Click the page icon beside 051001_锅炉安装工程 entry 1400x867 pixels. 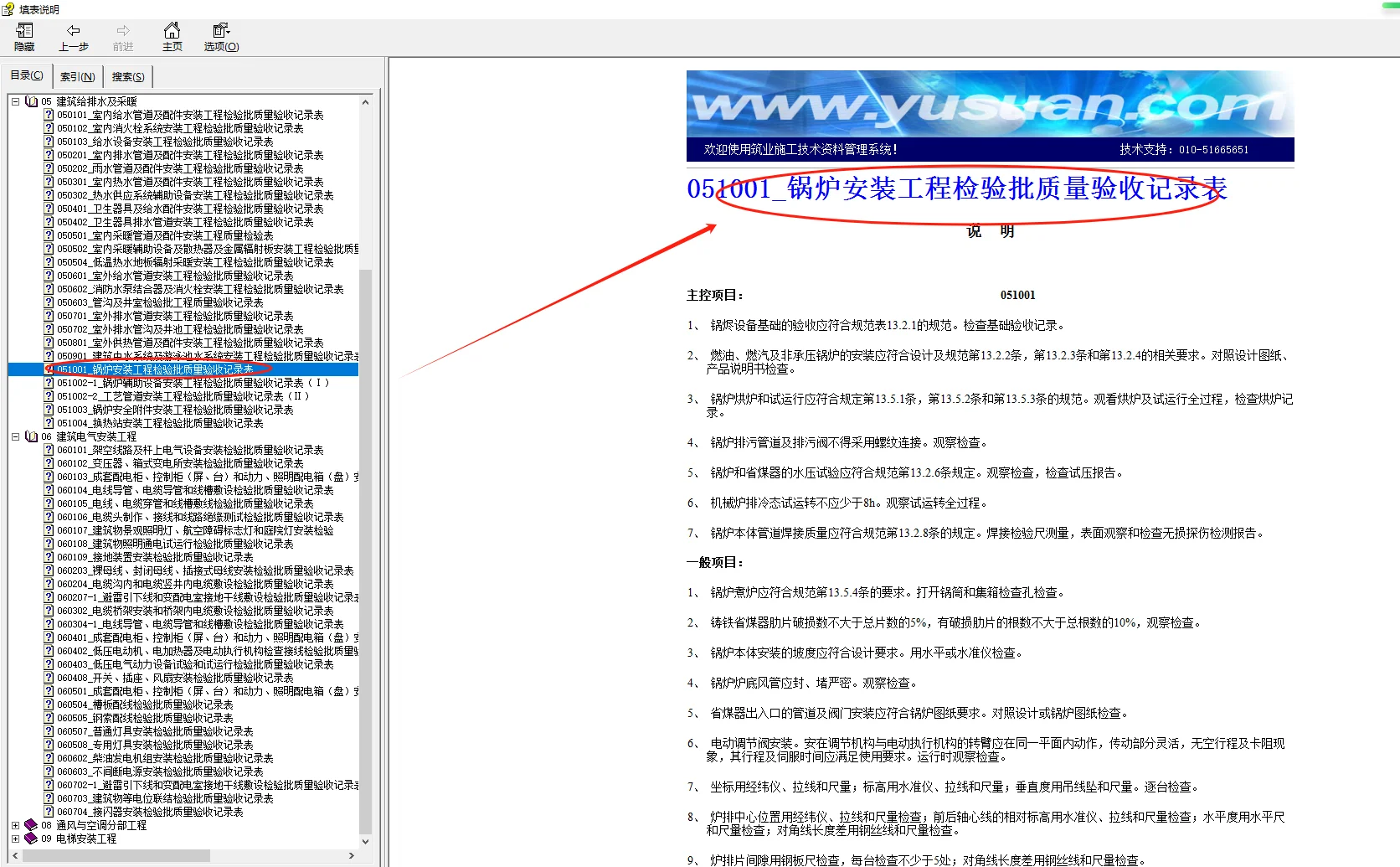(x=49, y=369)
